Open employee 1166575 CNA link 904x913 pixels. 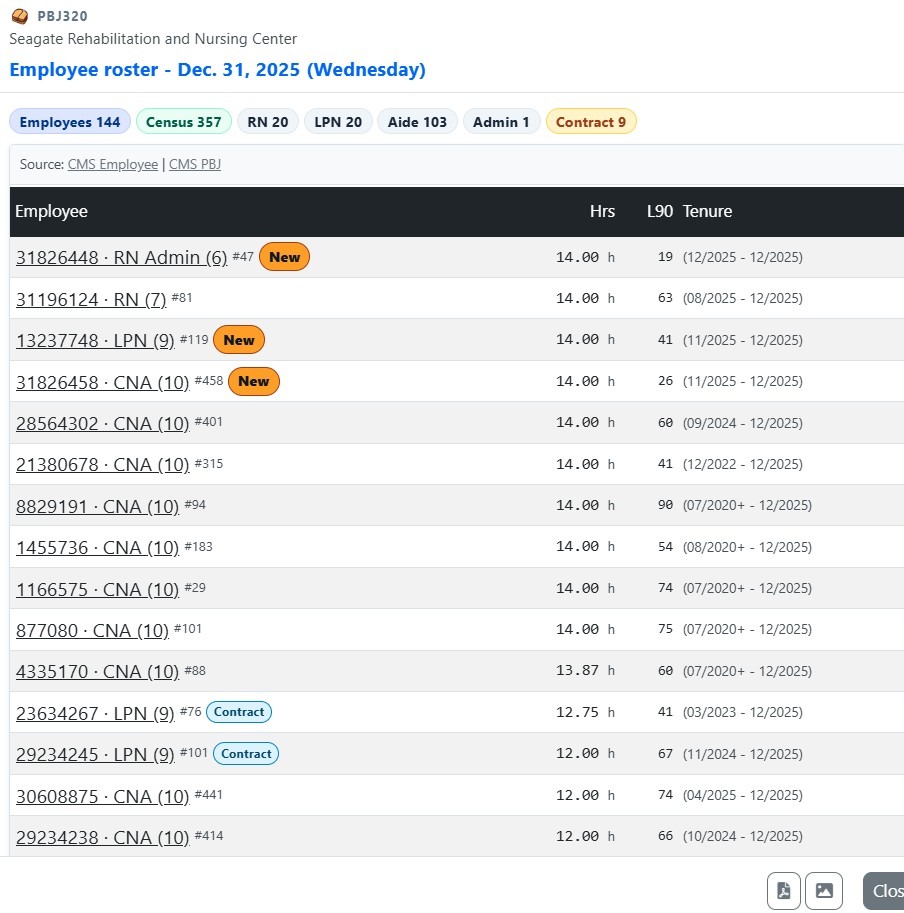pyautogui.click(x=97, y=590)
